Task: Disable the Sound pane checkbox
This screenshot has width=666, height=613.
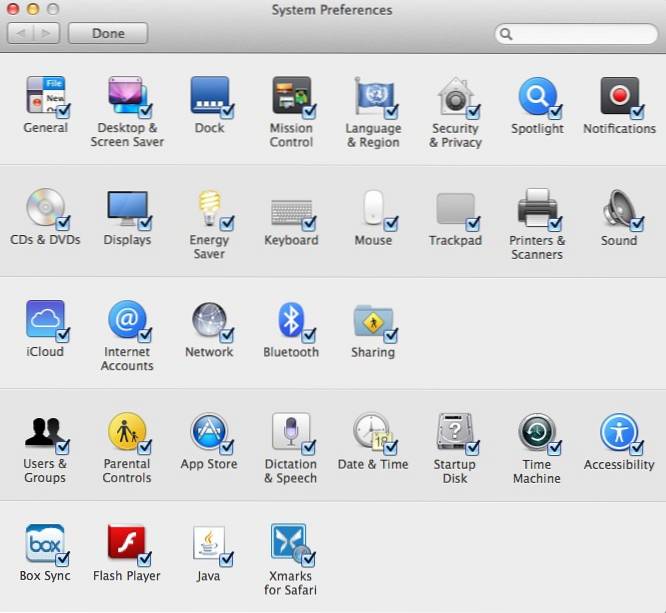Action: 637,223
